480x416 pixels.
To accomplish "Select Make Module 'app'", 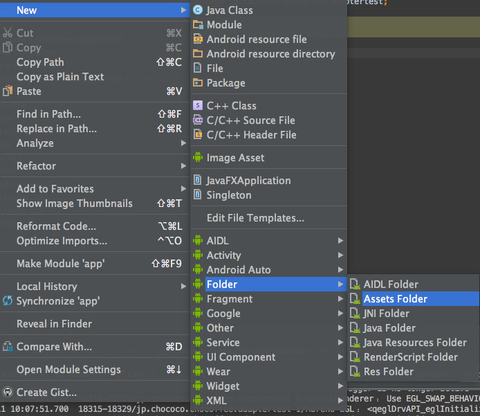I will 95,263.
